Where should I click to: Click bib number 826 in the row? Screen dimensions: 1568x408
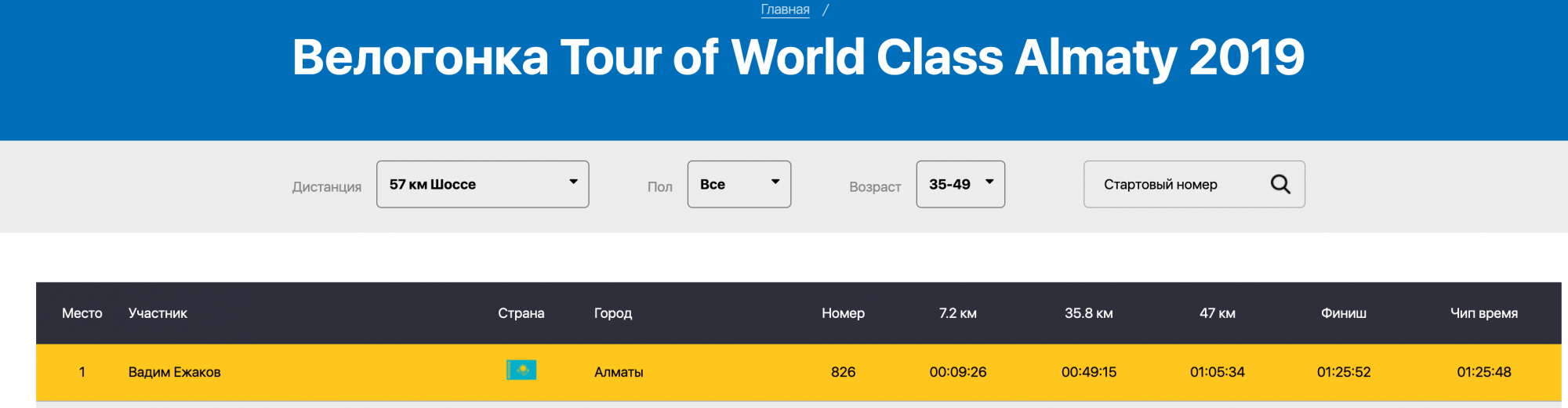point(843,372)
